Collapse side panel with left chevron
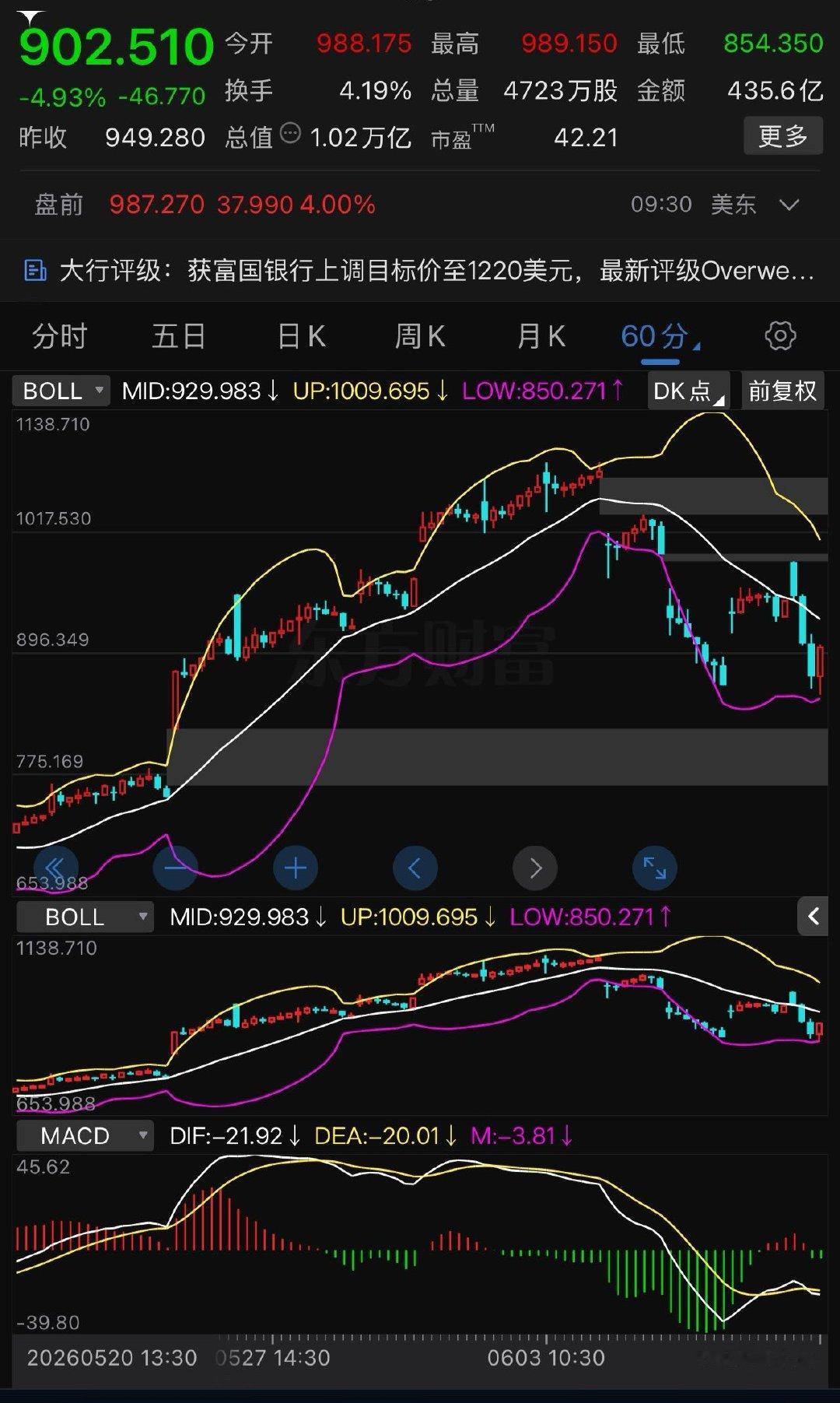The width and height of the screenshot is (840, 1403). coord(813,917)
